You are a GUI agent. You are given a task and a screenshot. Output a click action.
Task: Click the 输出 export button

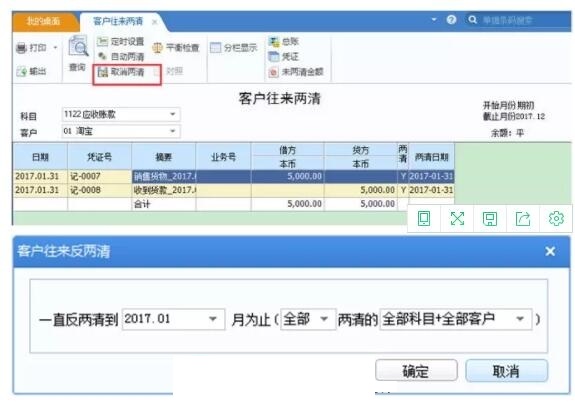[31, 71]
